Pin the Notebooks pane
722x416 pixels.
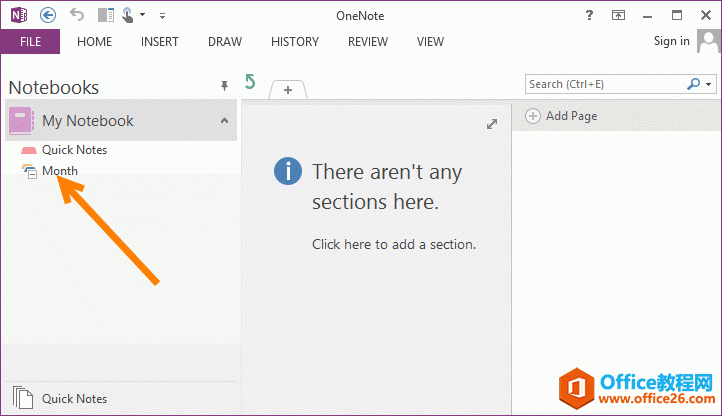tap(224, 86)
